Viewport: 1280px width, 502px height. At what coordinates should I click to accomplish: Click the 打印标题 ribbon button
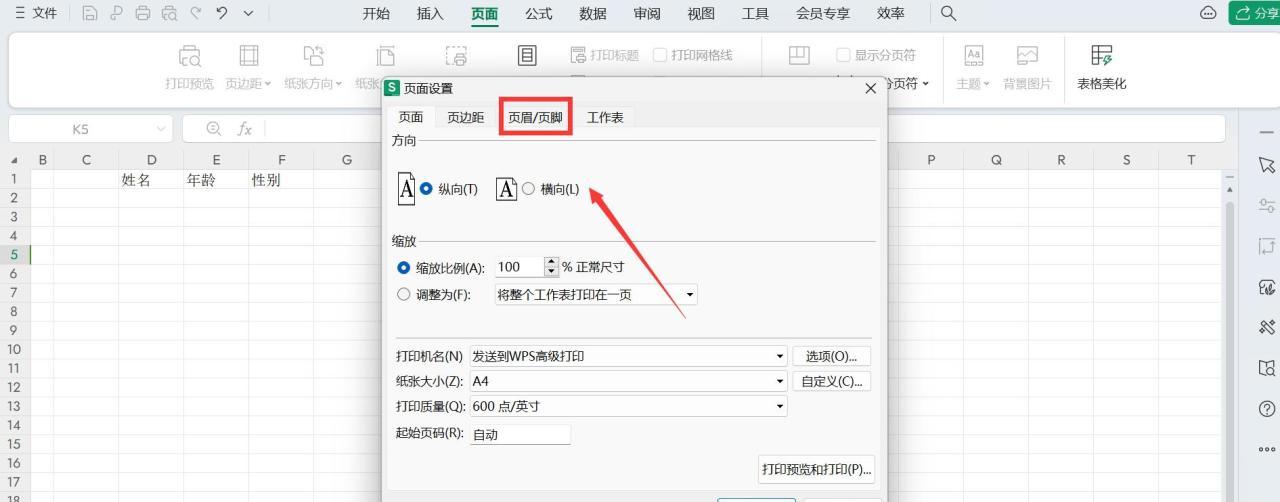[x=604, y=55]
